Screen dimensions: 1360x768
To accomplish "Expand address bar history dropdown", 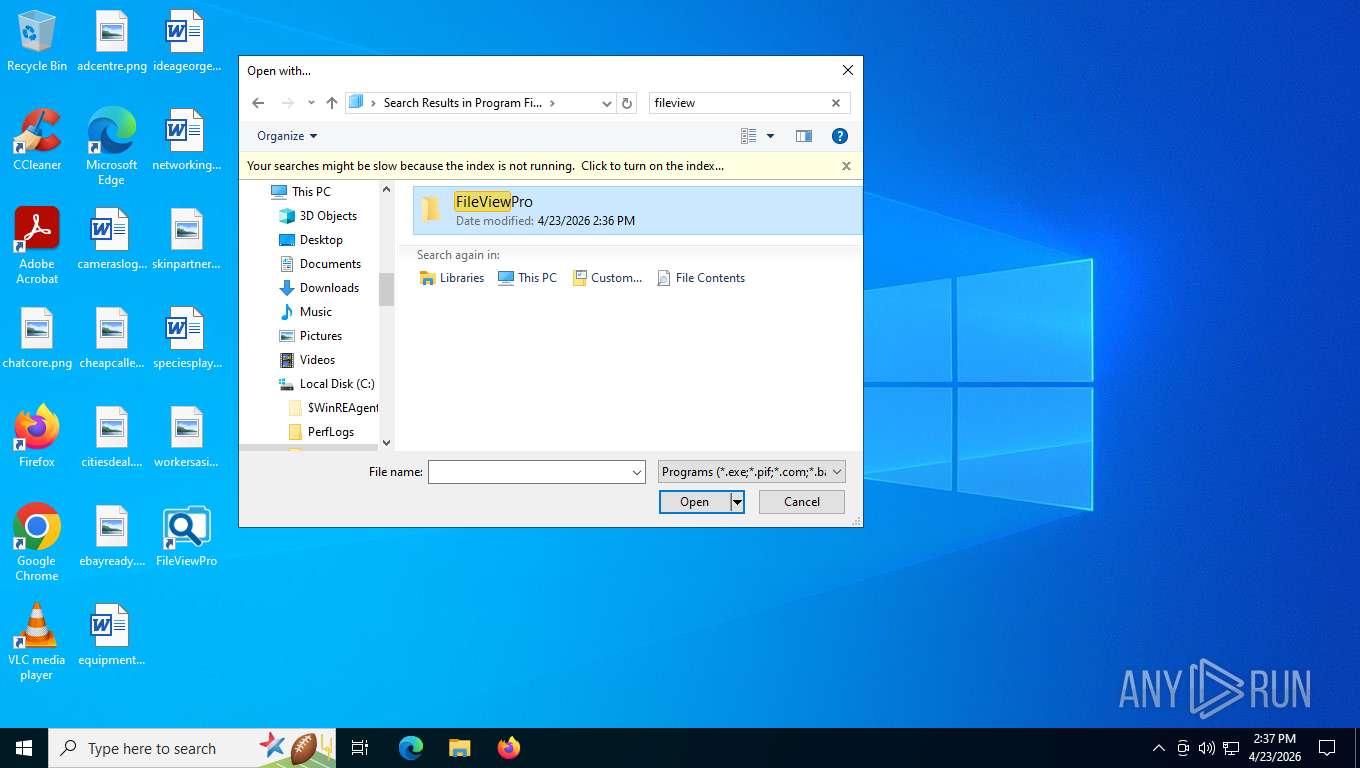I will pyautogui.click(x=606, y=103).
